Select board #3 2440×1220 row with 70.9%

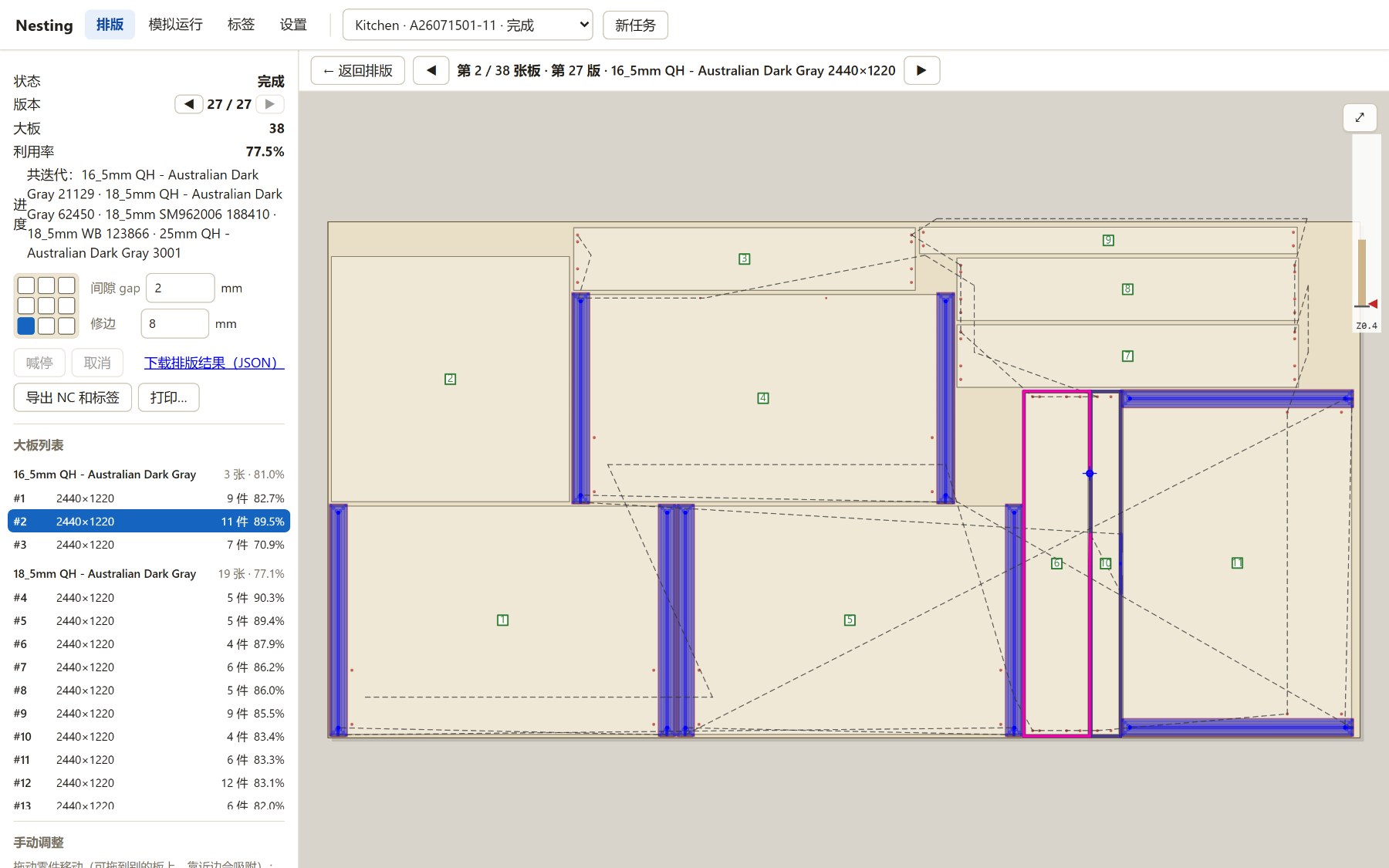tap(149, 545)
